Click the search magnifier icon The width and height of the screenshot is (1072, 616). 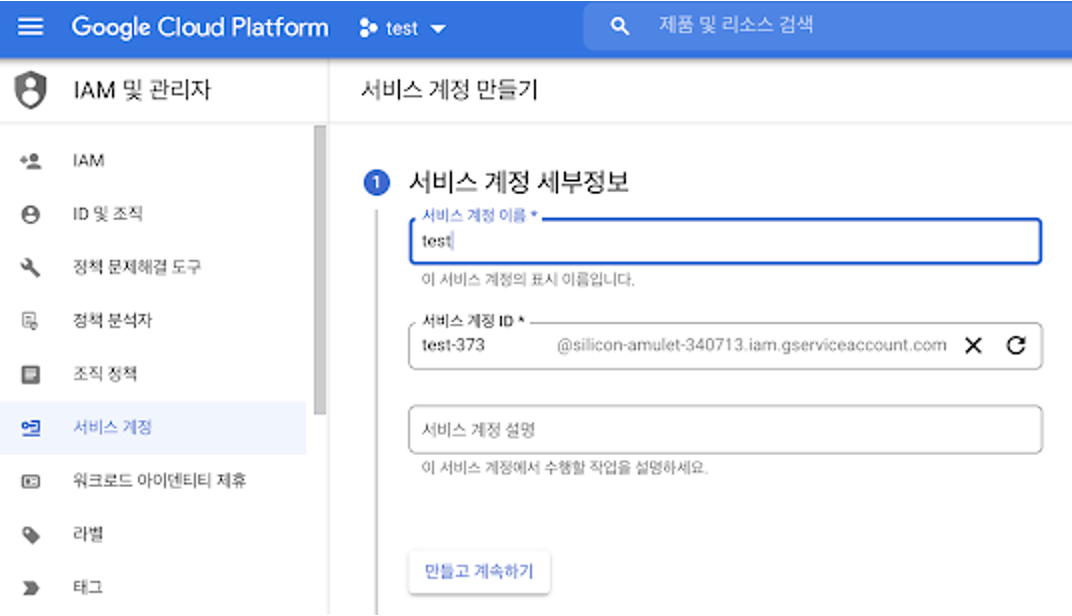pos(619,27)
